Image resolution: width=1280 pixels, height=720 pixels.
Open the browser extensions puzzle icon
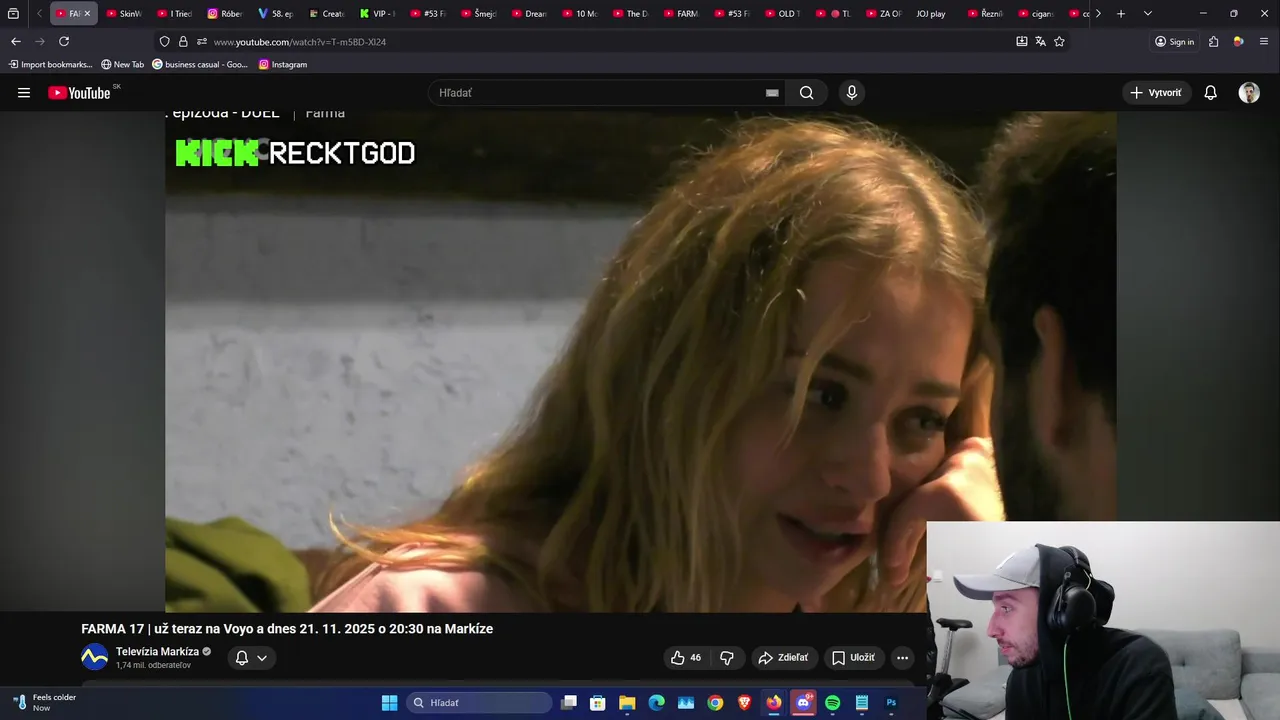(1213, 42)
